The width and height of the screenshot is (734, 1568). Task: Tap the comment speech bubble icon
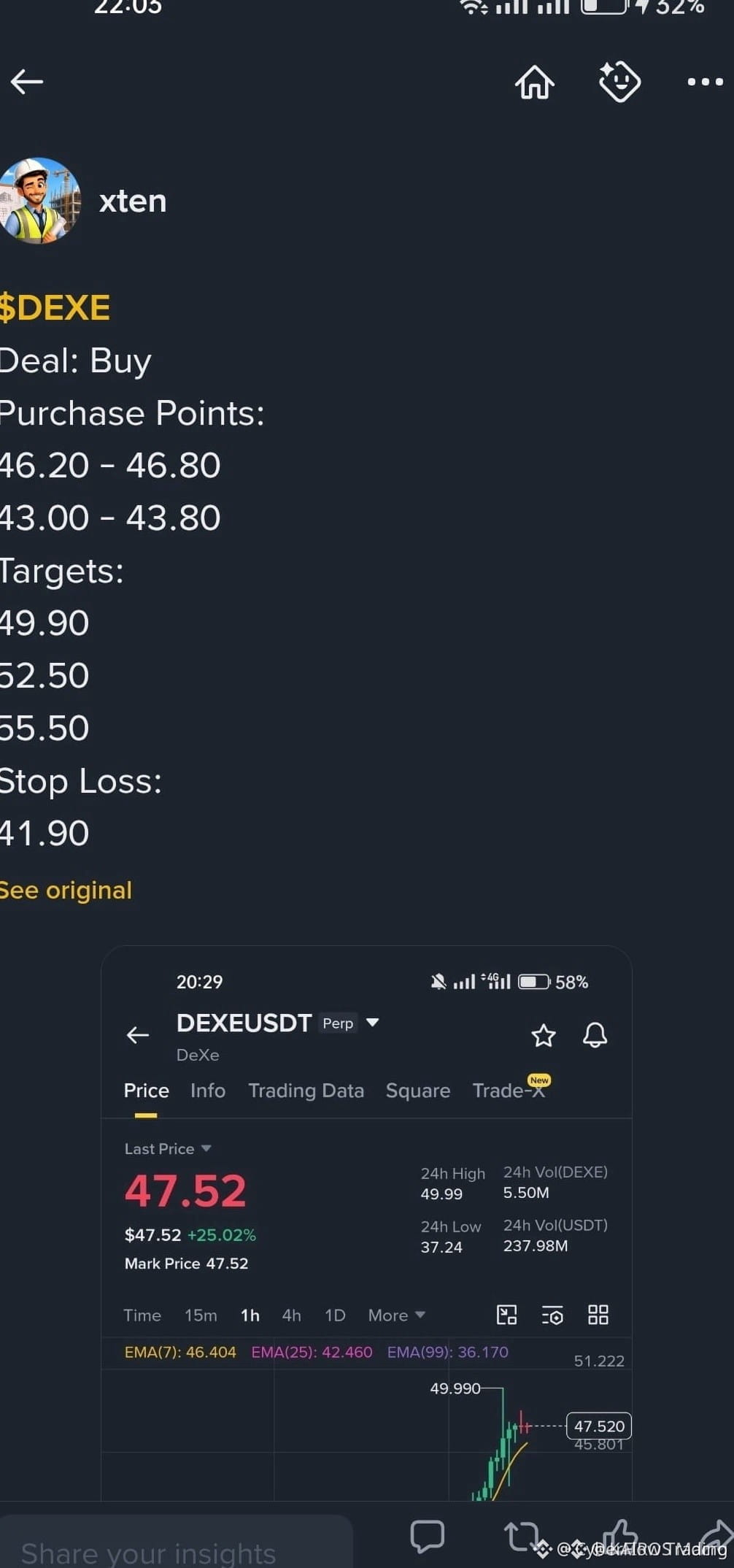point(428,1536)
